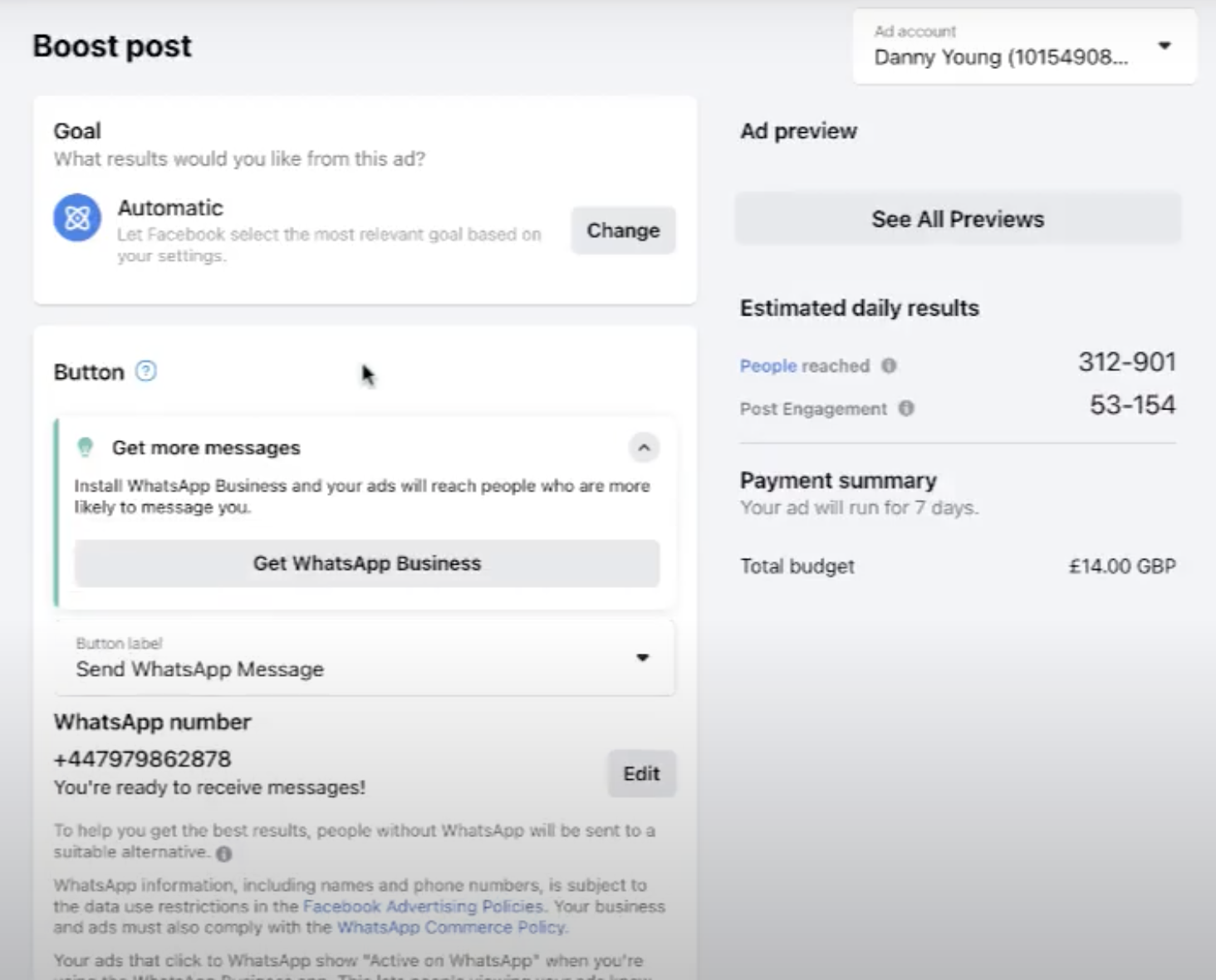Click 'What results would you like' subtitle
1216x980 pixels.
[x=239, y=159]
